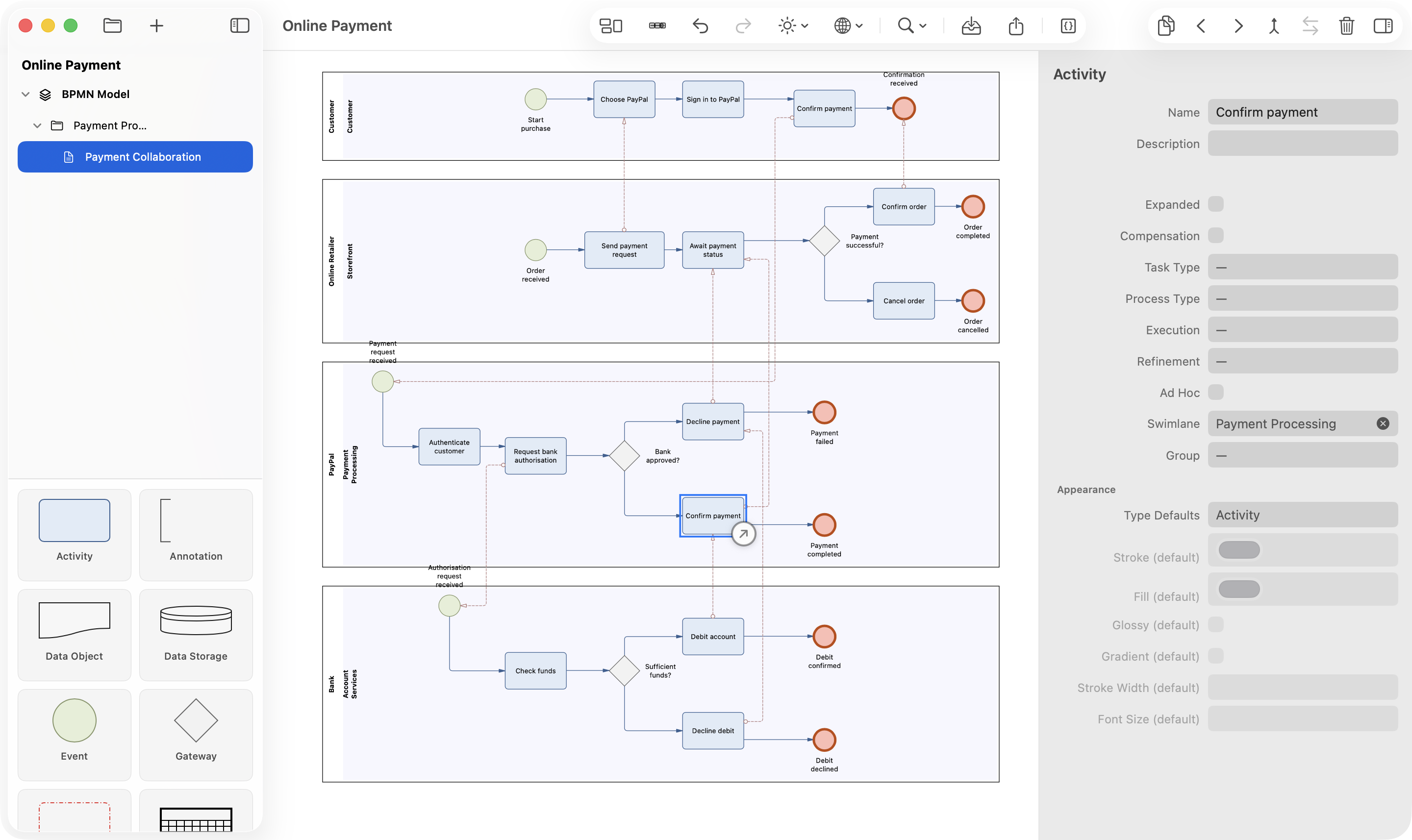Click the Description input field
The width and height of the screenshot is (1412, 840).
(x=1302, y=144)
